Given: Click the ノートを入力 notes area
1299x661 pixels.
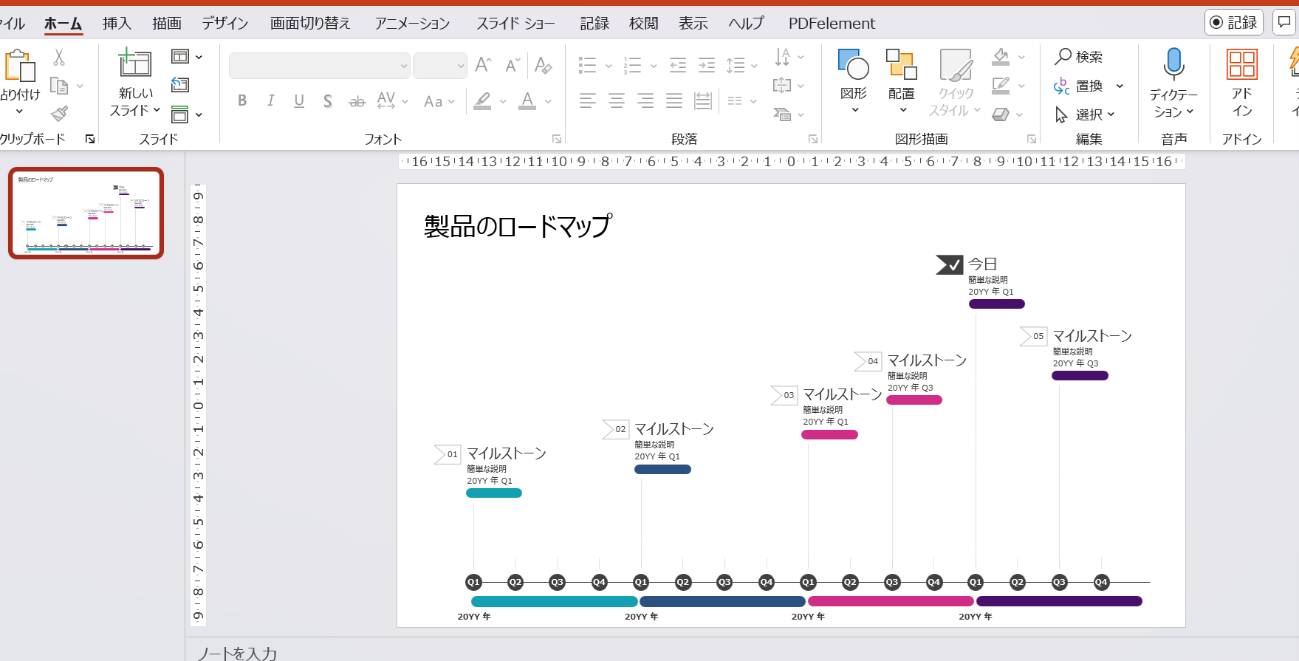Looking at the screenshot, I should click(240, 653).
